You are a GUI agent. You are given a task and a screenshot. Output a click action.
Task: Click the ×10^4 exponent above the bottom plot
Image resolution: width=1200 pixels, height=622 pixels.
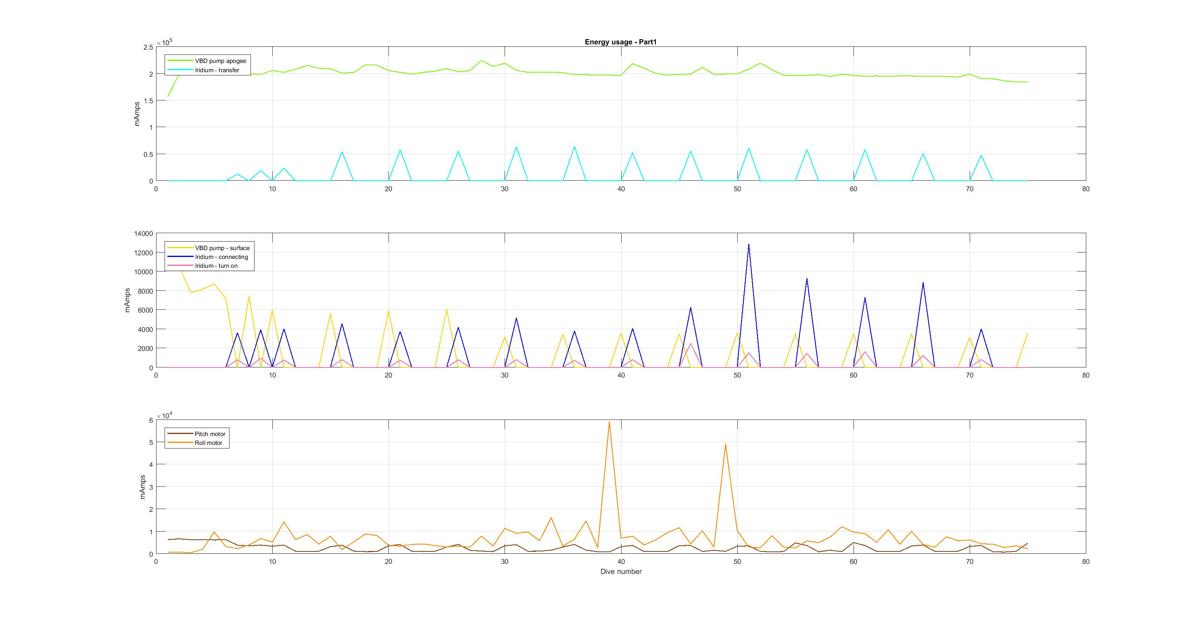164,414
